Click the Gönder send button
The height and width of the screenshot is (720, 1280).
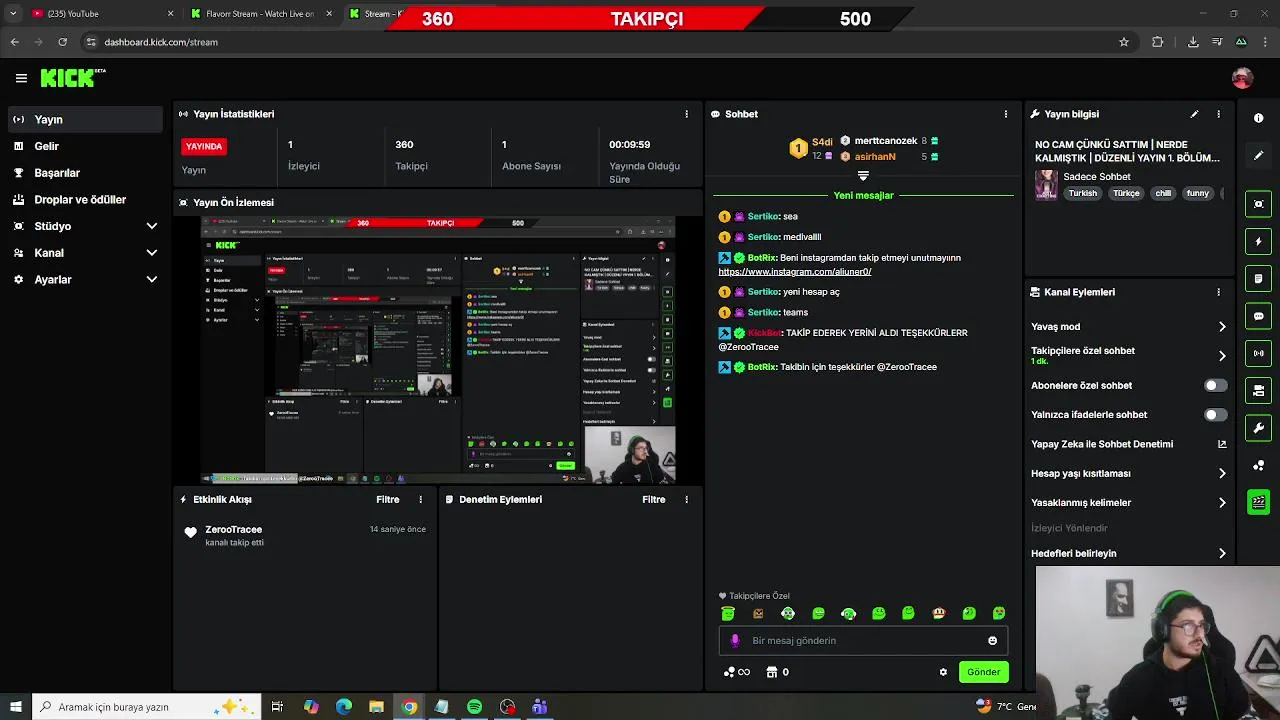[x=983, y=672]
